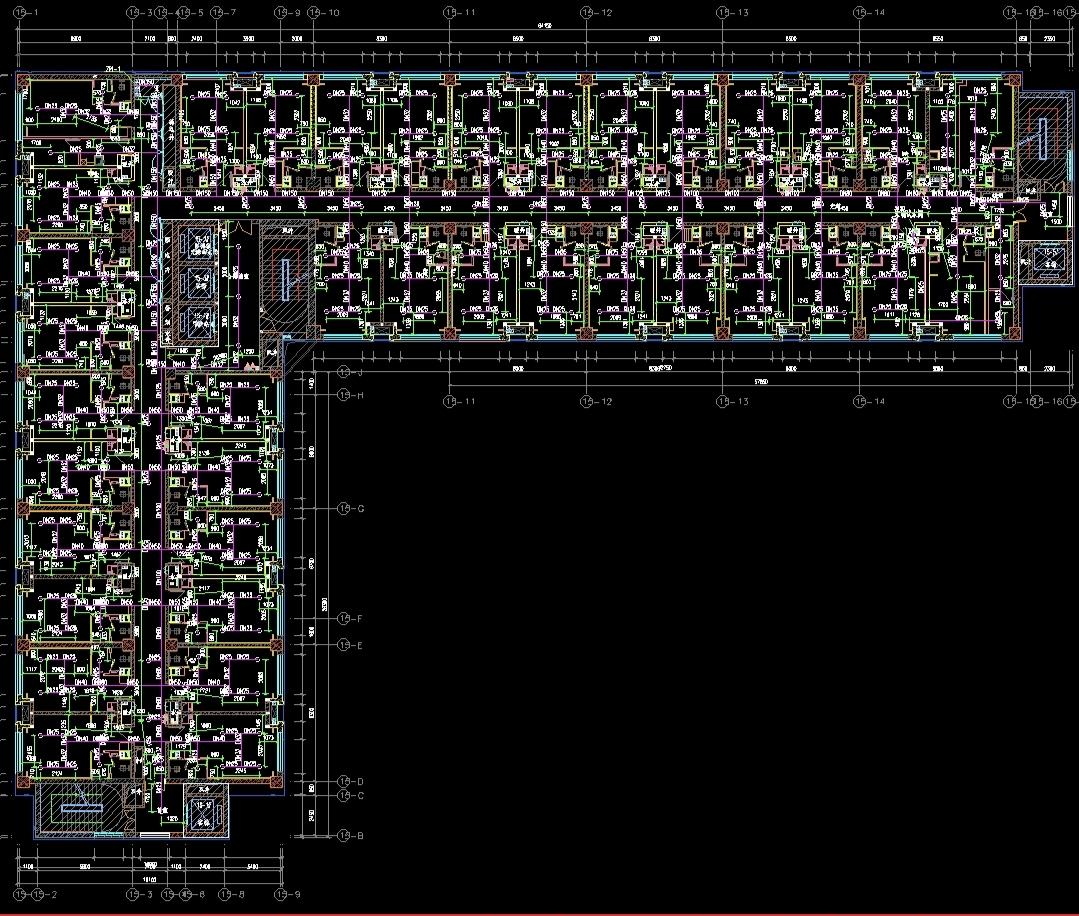Select the staircase at the south wing's end
The width and height of the screenshot is (1079, 916).
point(75,809)
